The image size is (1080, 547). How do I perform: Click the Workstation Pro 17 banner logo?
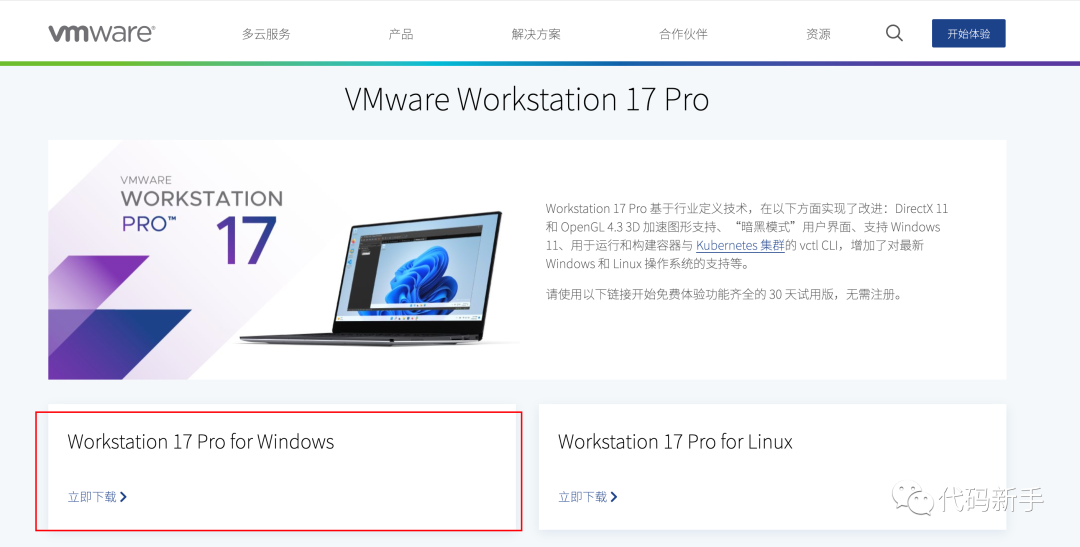point(201,220)
